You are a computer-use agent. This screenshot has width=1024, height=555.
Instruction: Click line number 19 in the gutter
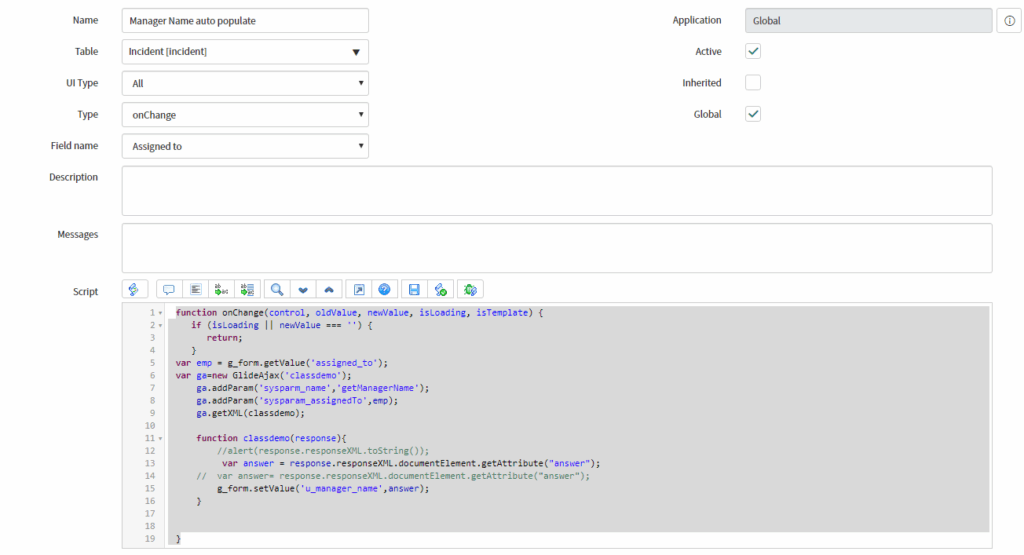pos(150,539)
